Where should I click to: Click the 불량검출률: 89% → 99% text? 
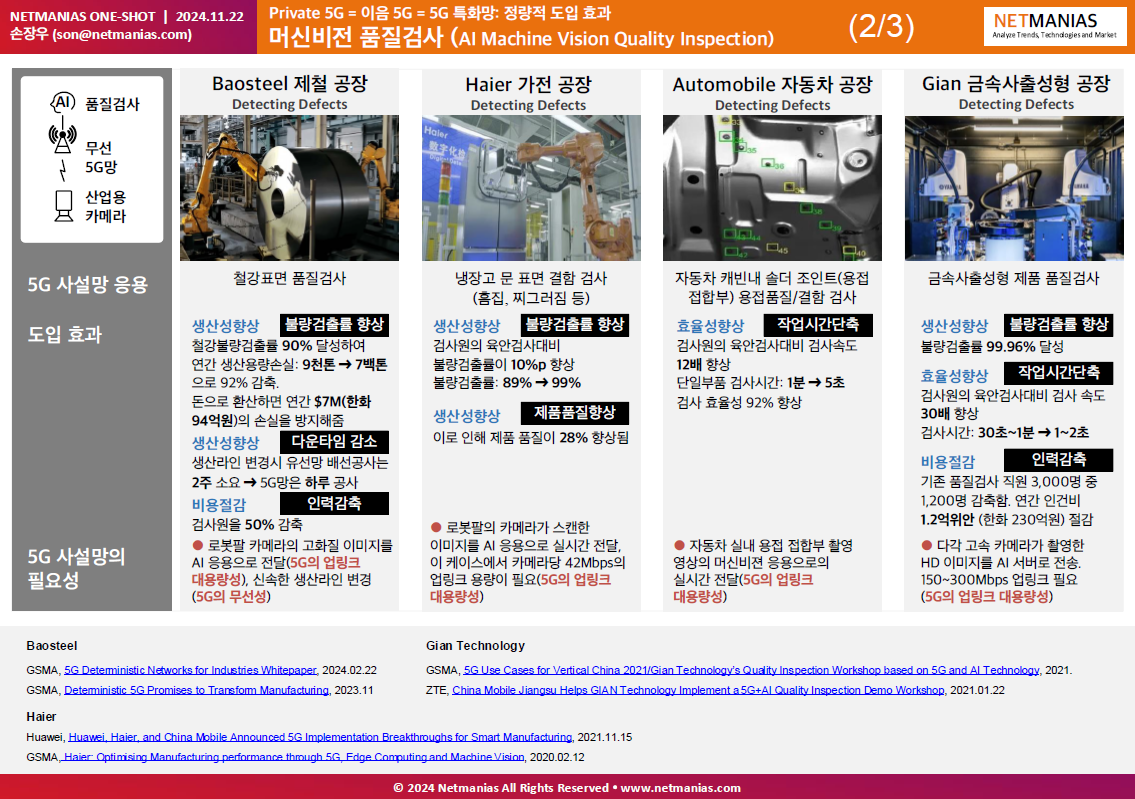click(x=507, y=383)
